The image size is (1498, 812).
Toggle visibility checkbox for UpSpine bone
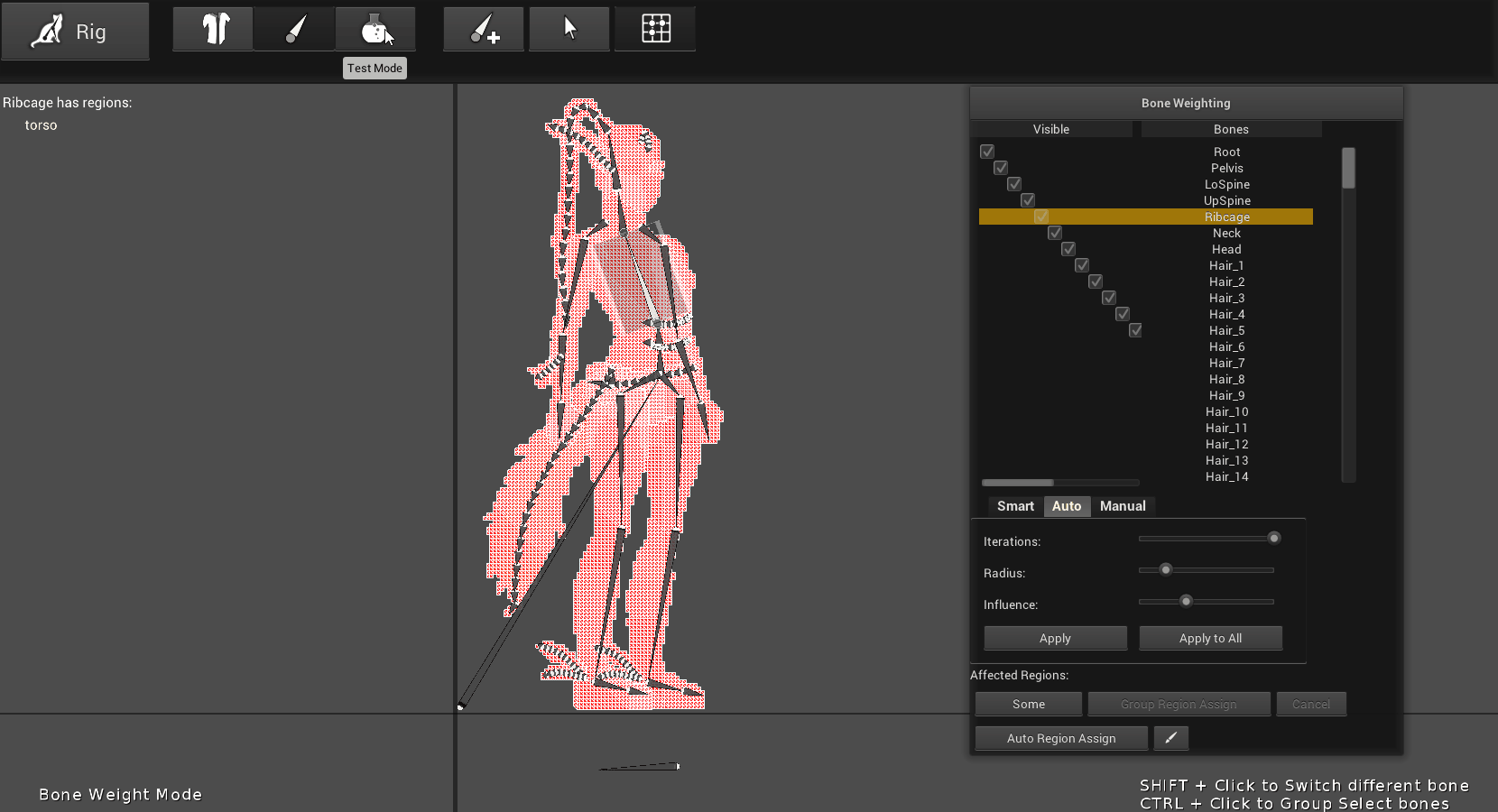1028,200
